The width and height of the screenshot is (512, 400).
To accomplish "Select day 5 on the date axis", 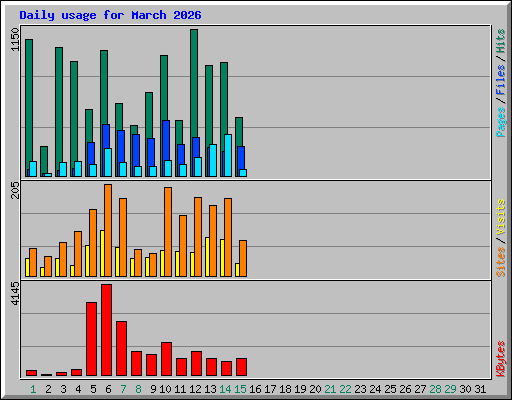I will click(x=93, y=389).
